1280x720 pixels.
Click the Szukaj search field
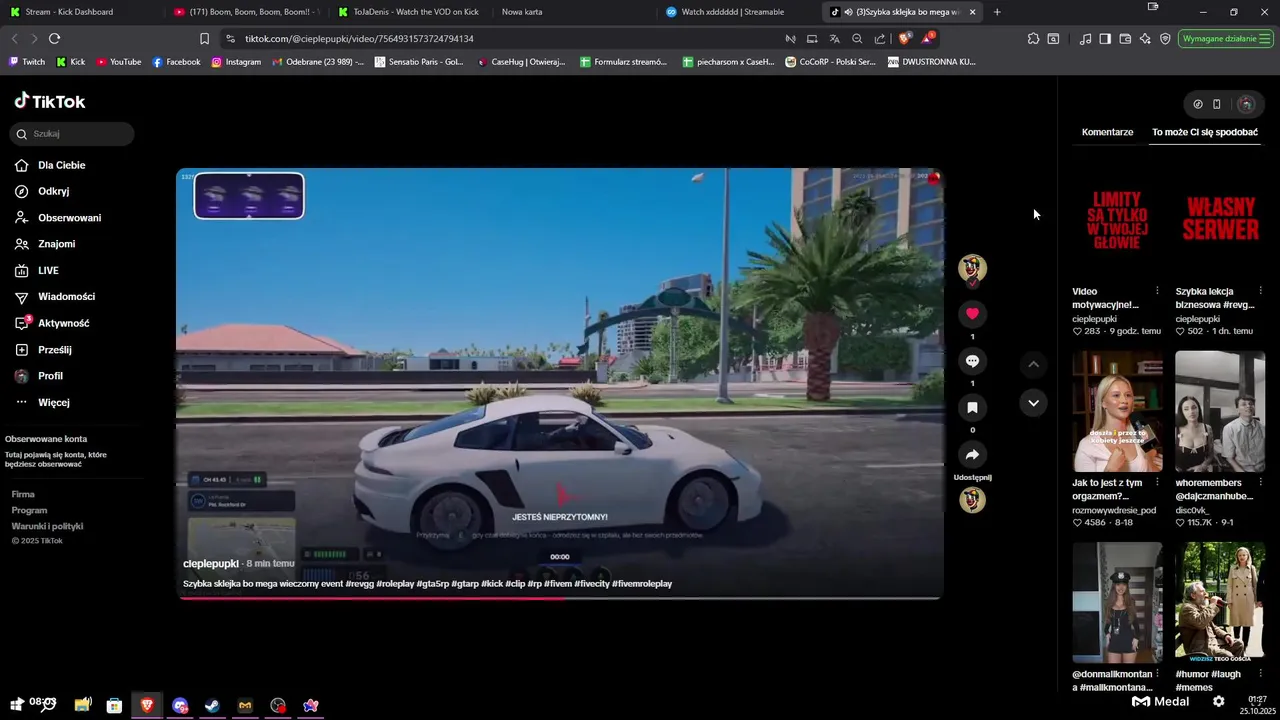click(72, 134)
